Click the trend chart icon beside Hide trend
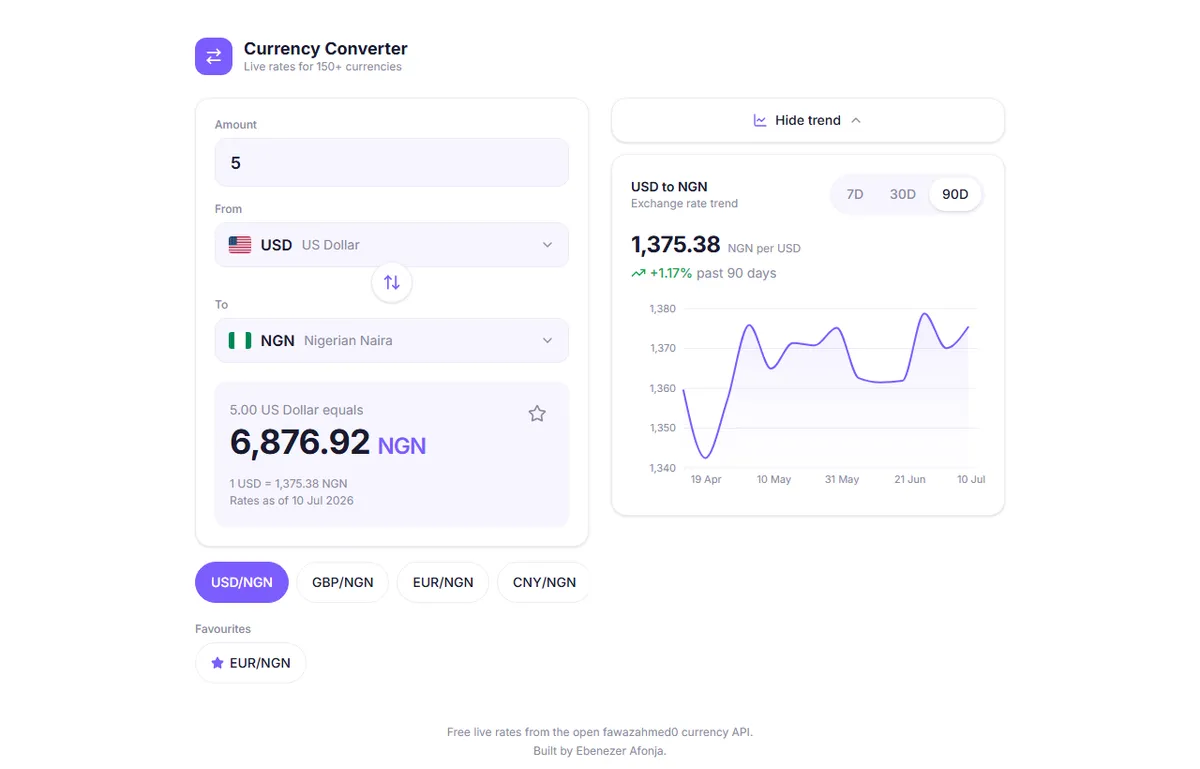1200x769 pixels. [x=760, y=120]
